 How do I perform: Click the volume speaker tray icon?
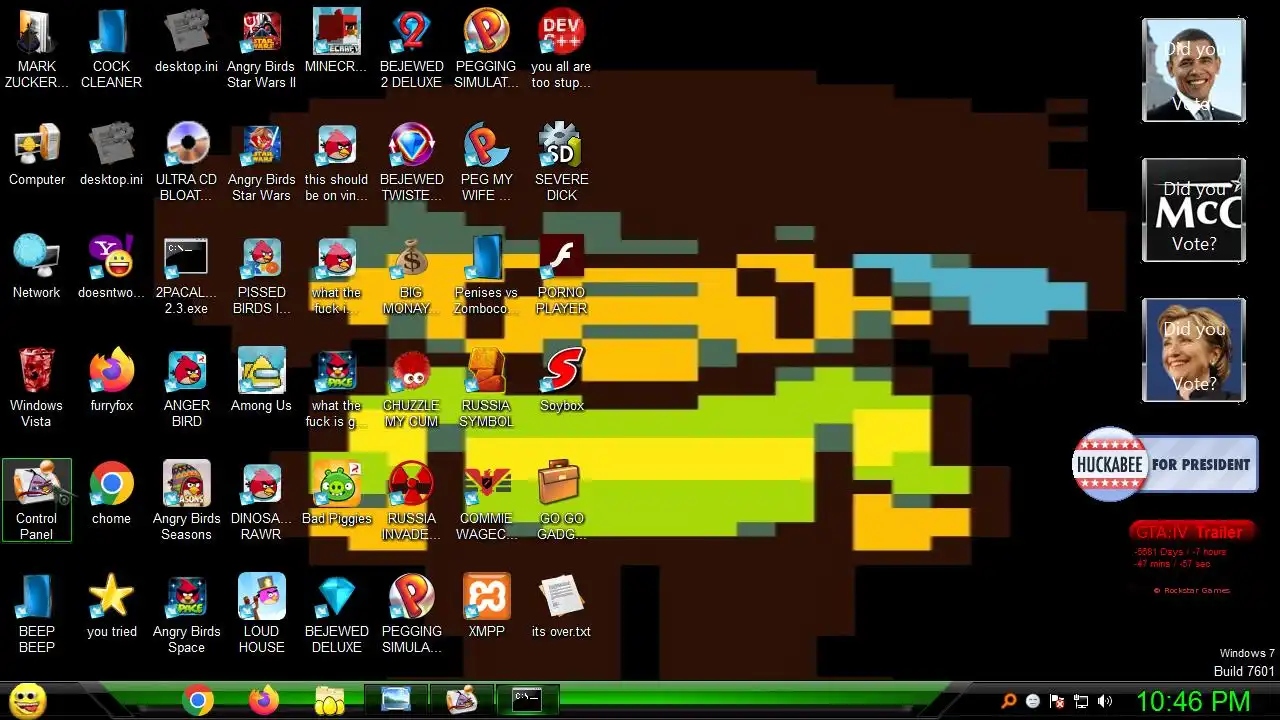1105,702
